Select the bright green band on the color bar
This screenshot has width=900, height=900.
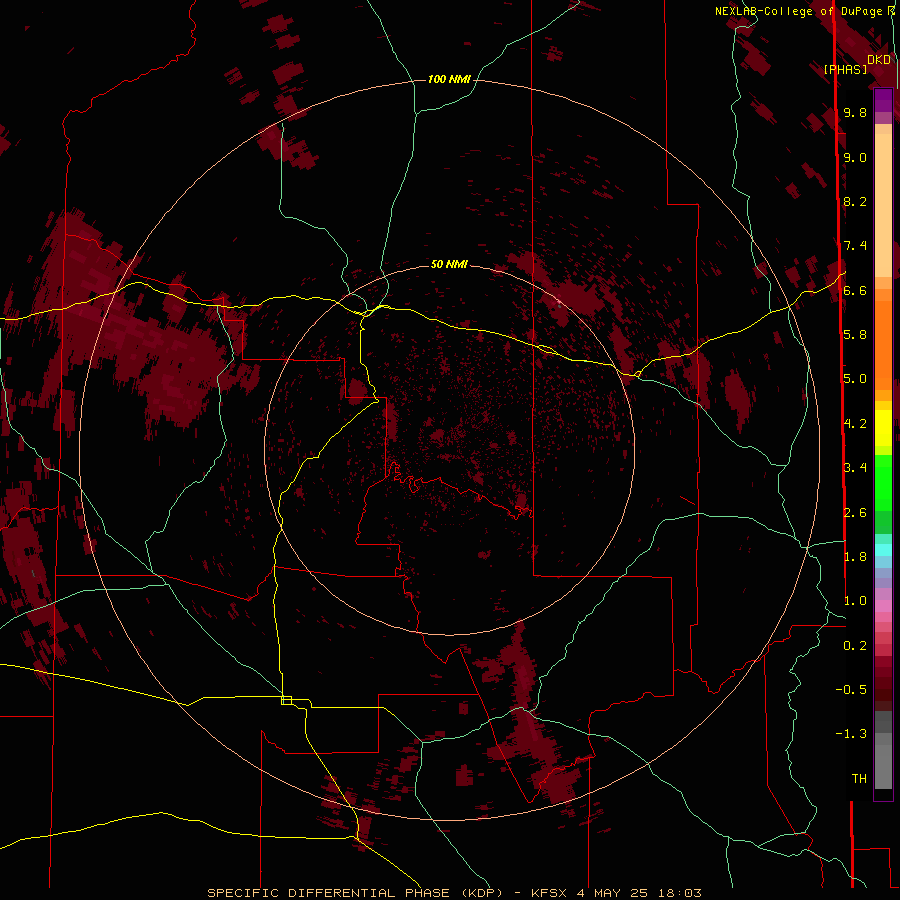coord(883,483)
